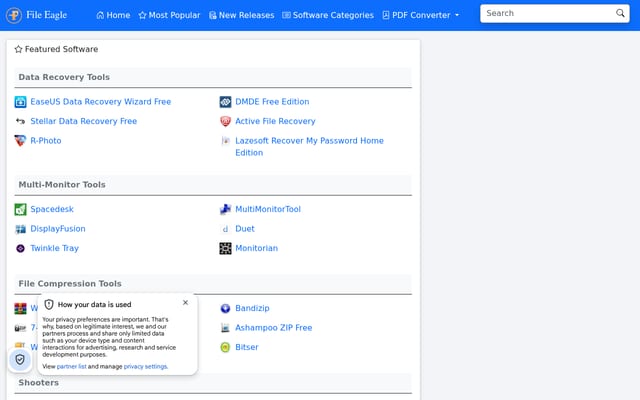Click the Twinkle Tray icon

(x=20, y=248)
